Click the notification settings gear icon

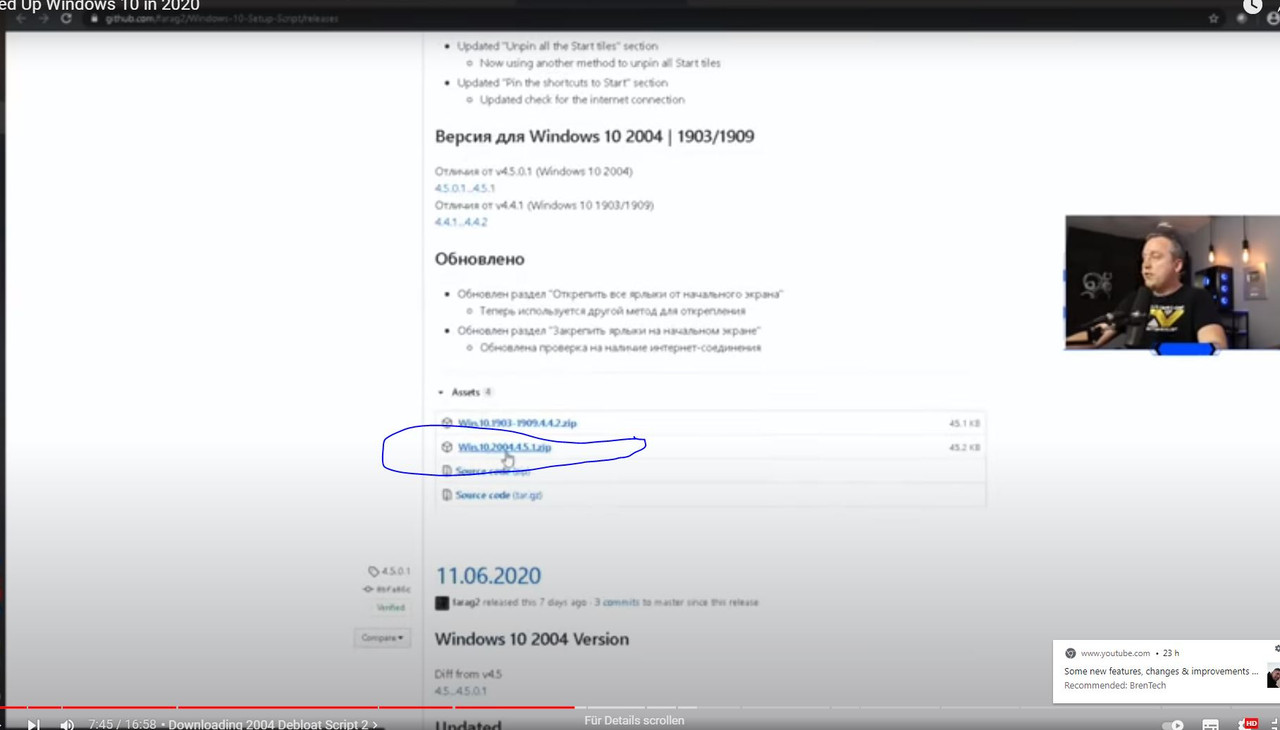click(x=1277, y=649)
